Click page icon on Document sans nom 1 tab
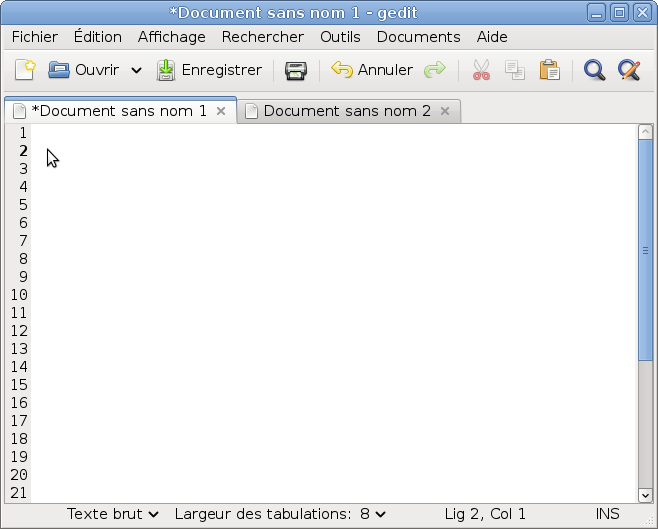 [x=19, y=111]
